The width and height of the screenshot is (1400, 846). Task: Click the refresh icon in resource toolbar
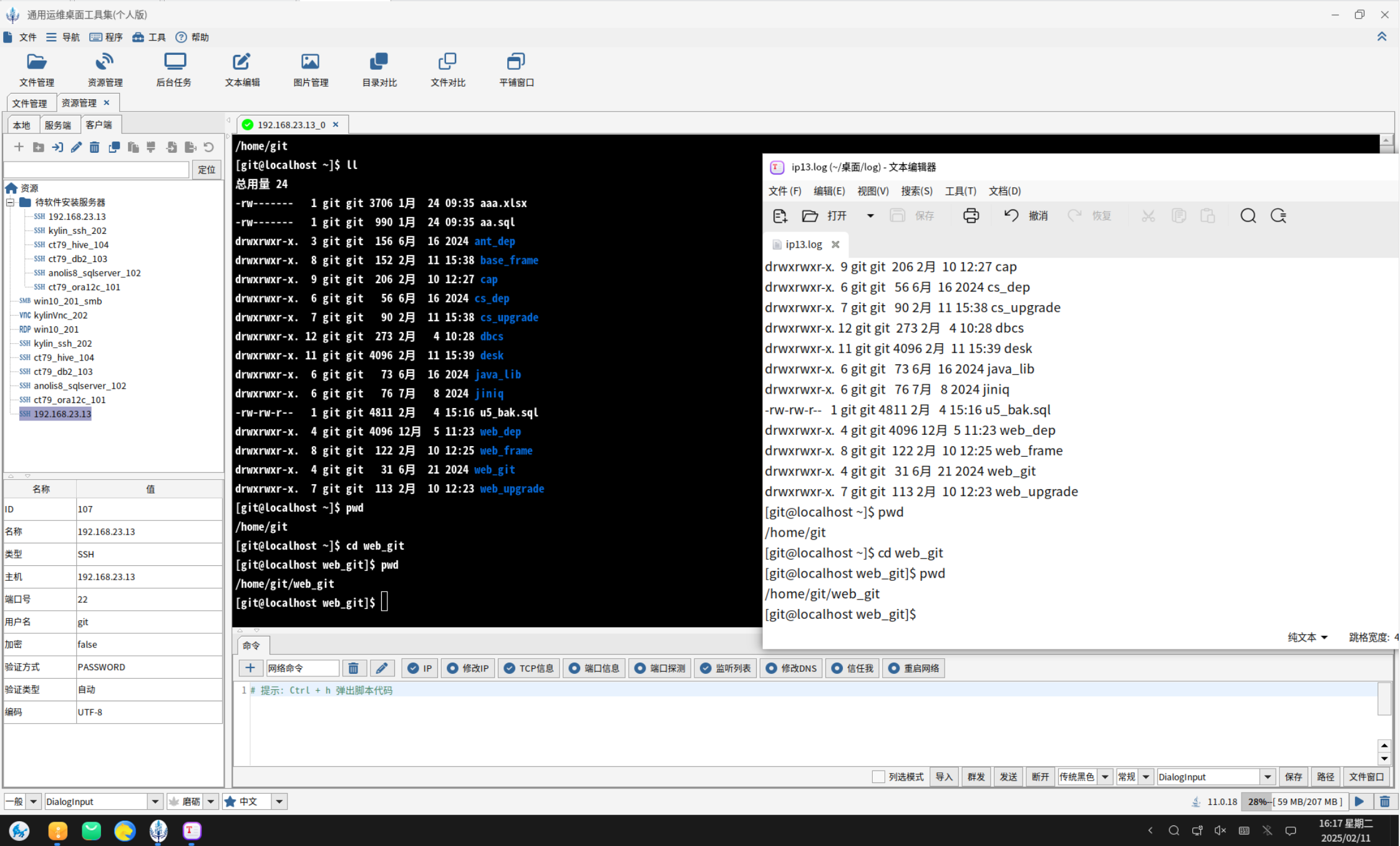click(208, 147)
